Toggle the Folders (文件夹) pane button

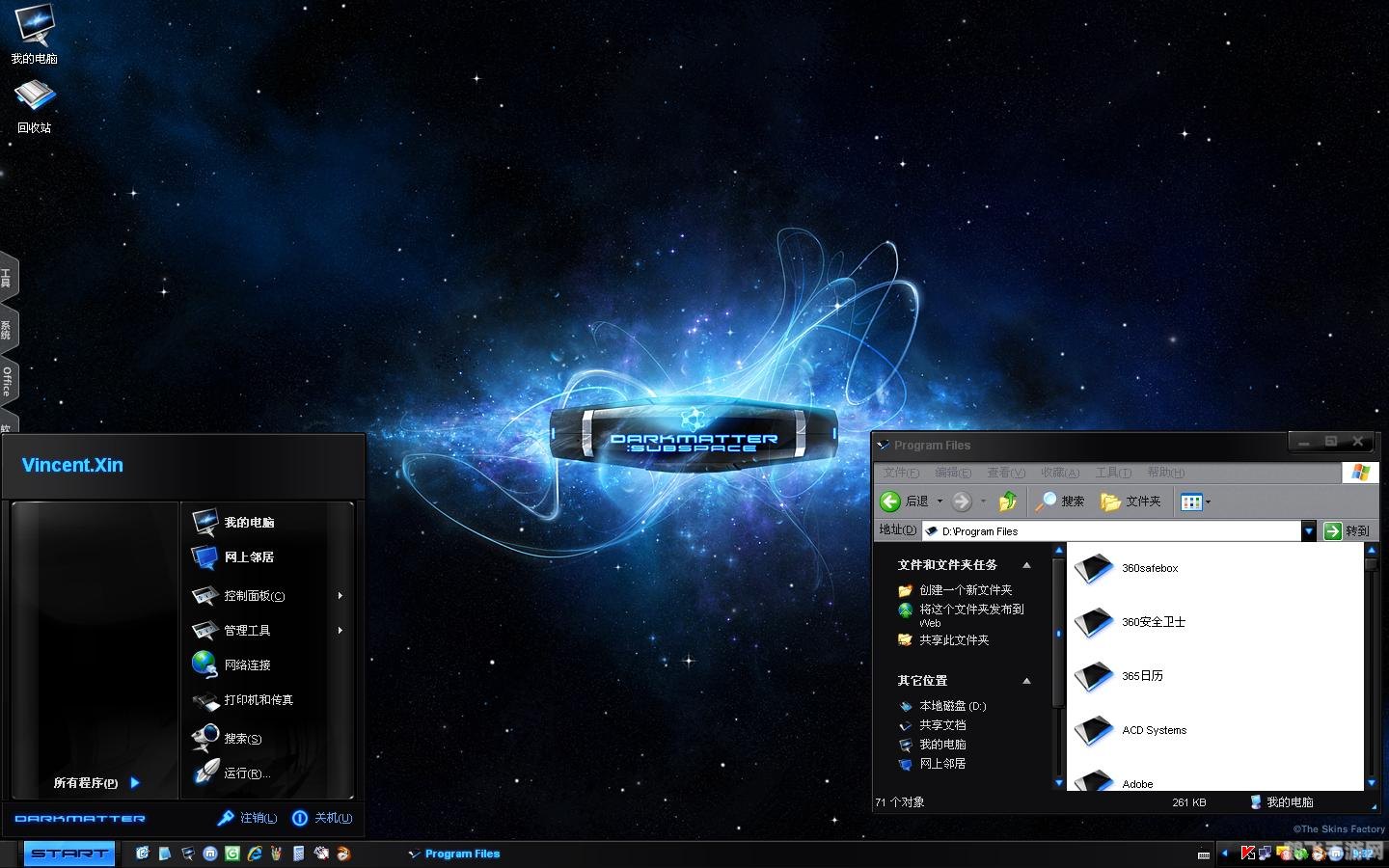click(1131, 501)
